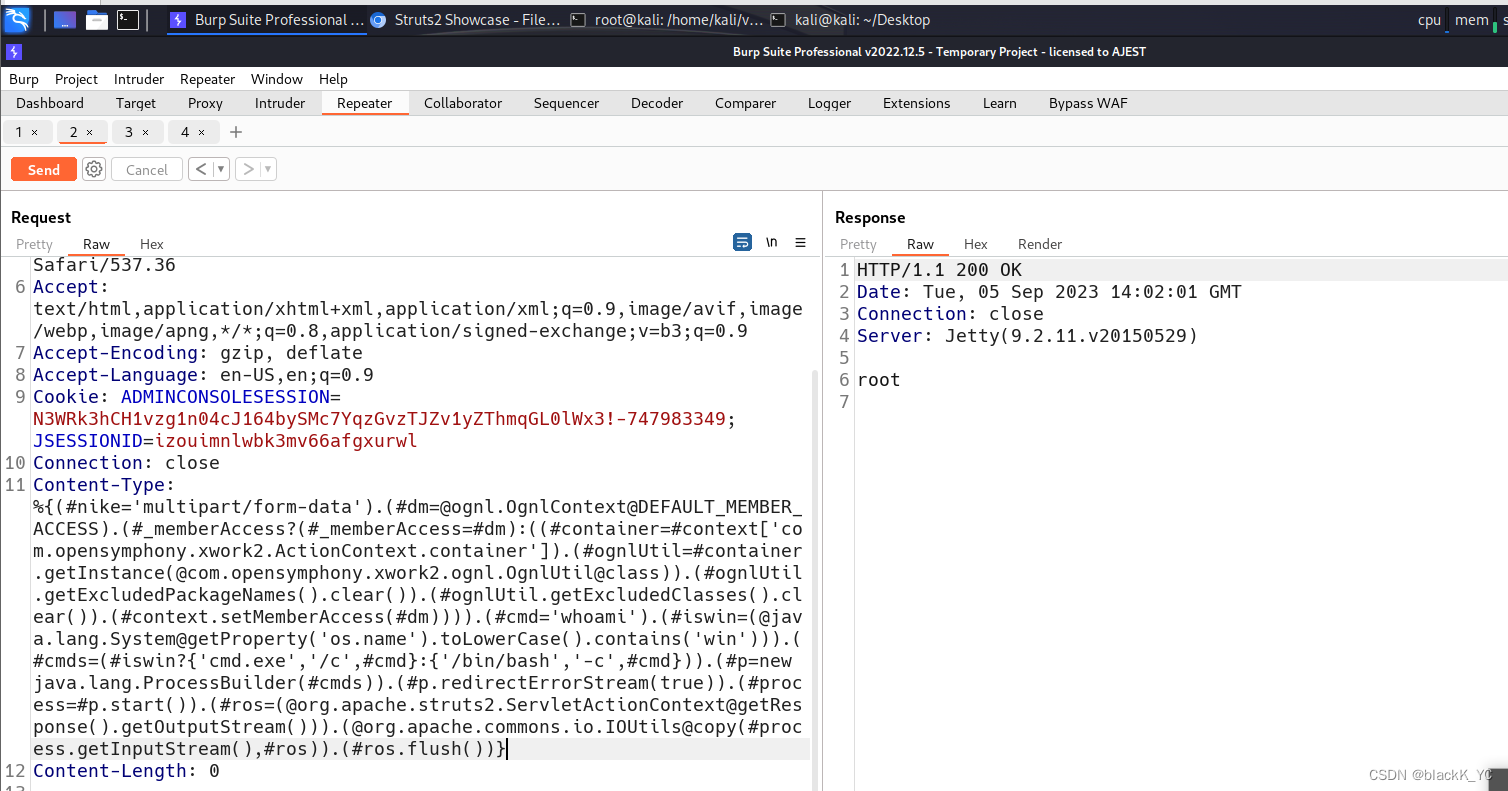Click the 'root' output line in response

tap(879, 380)
